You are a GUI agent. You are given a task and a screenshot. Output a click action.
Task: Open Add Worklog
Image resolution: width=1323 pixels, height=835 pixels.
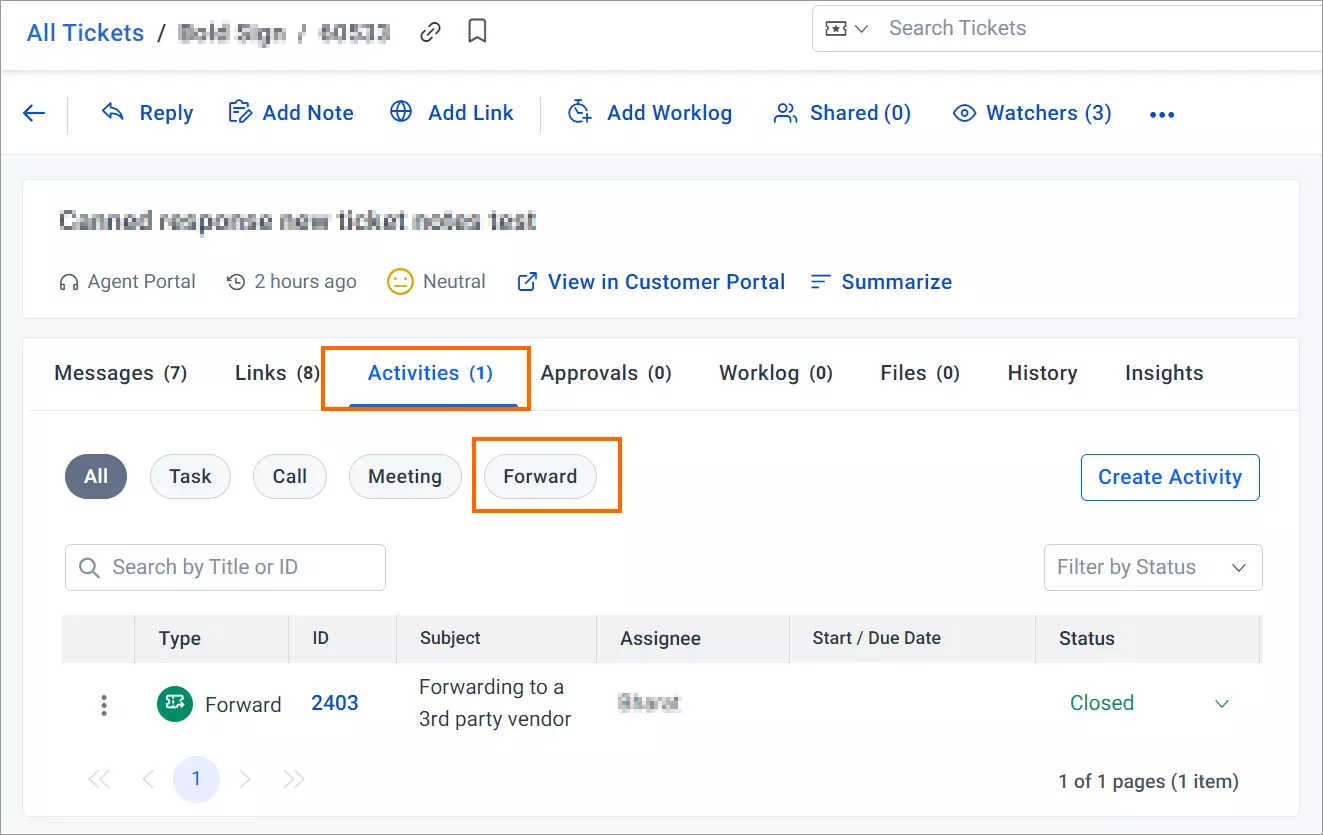[650, 113]
